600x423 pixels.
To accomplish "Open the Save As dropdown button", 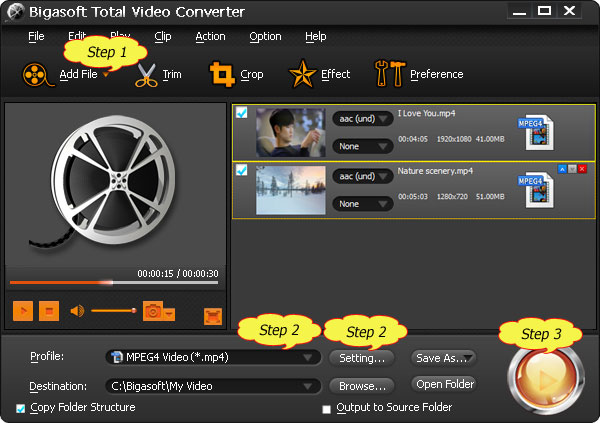I will coord(444,358).
